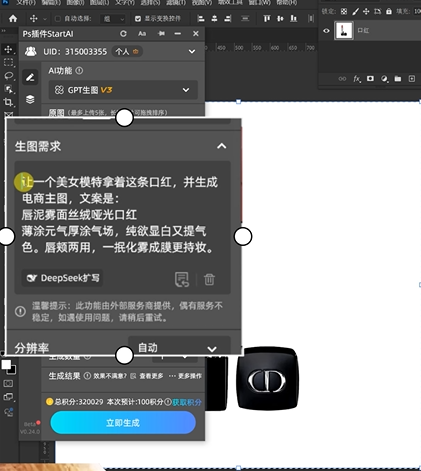The image size is (421, 471).
Task: Click the 立即生成 button
Action: [123, 423]
